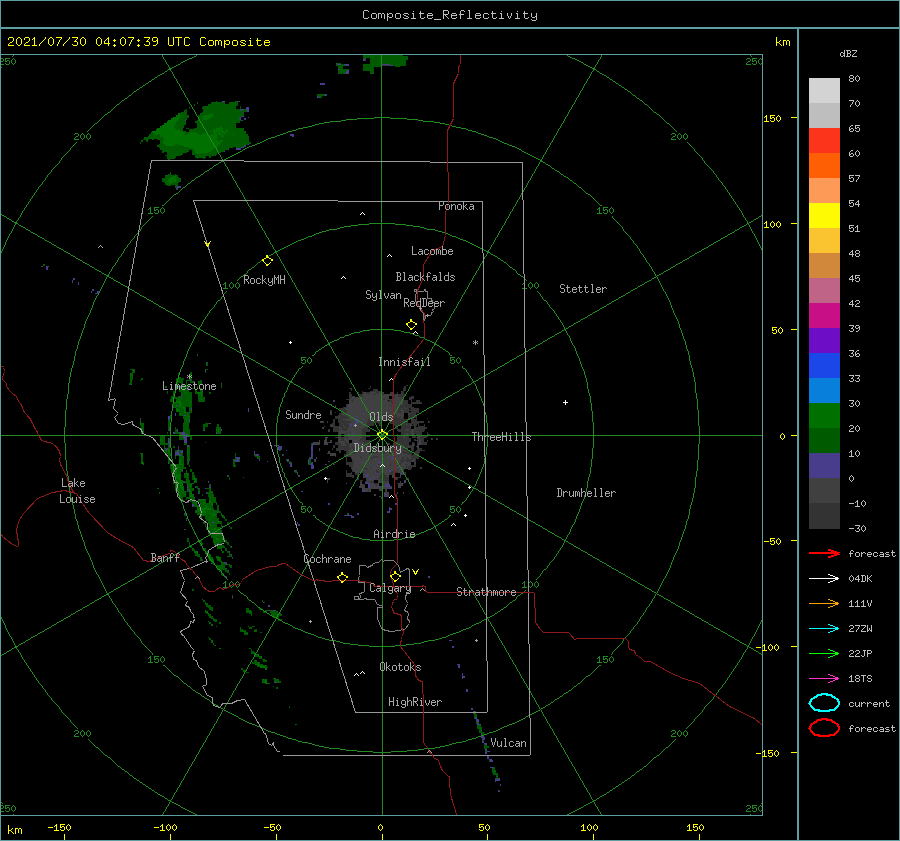Image resolution: width=900 pixels, height=841 pixels.
Task: Click the Lacombe town label
Action: [432, 251]
